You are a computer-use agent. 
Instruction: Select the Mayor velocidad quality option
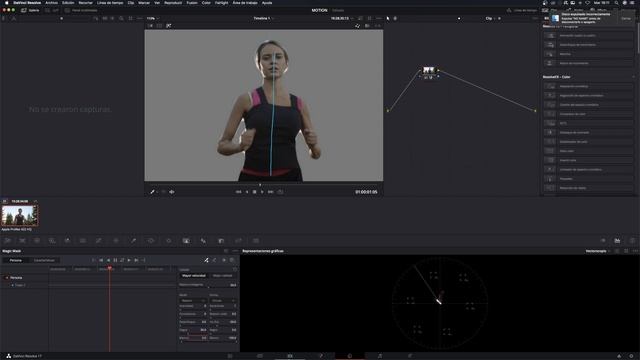coord(194,276)
